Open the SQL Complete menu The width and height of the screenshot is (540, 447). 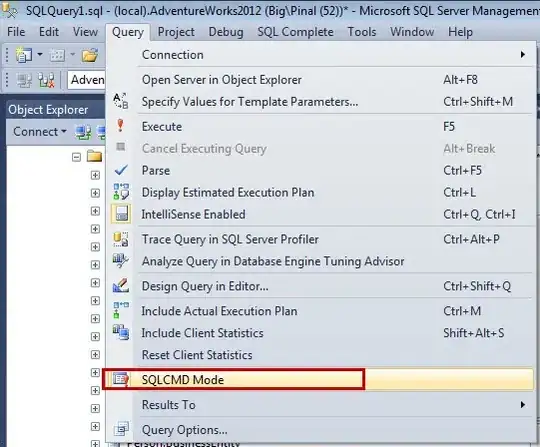[295, 32]
